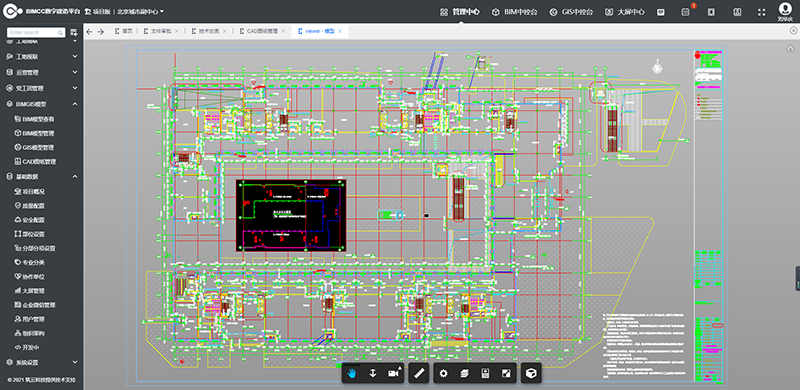Open the layers panel icon

pos(464,373)
